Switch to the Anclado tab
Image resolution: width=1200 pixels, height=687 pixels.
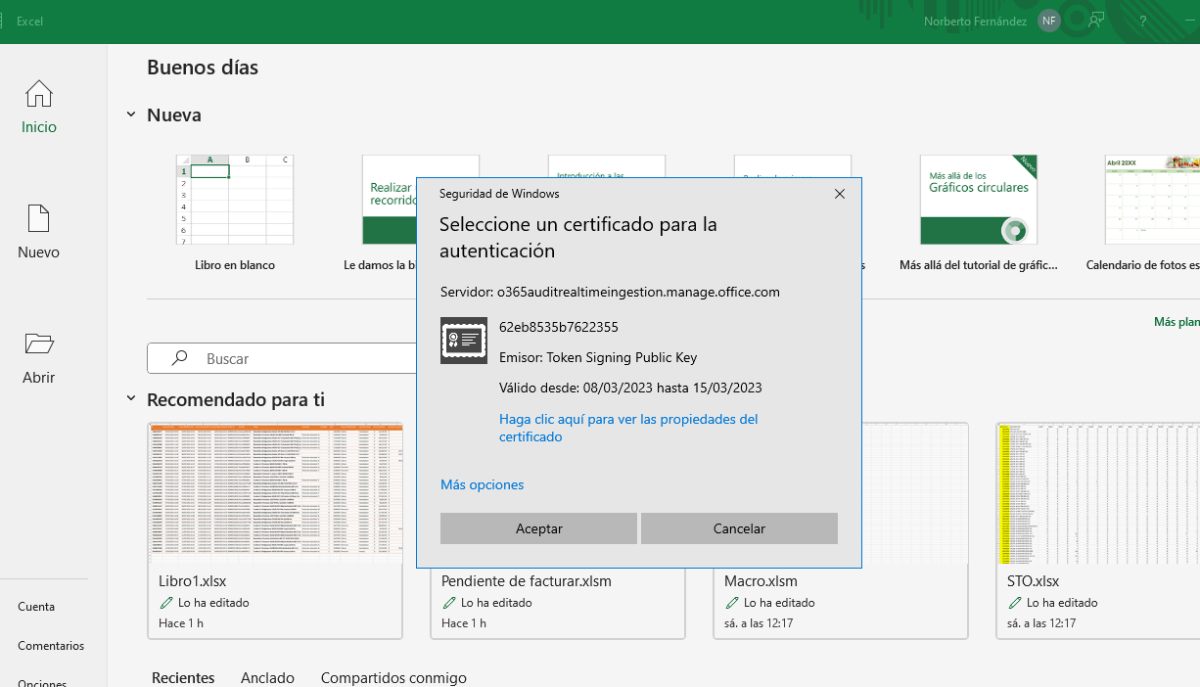267,677
